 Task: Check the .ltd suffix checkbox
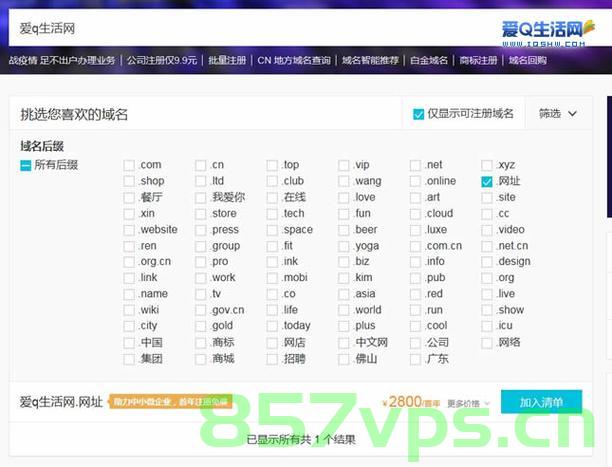coord(201,182)
